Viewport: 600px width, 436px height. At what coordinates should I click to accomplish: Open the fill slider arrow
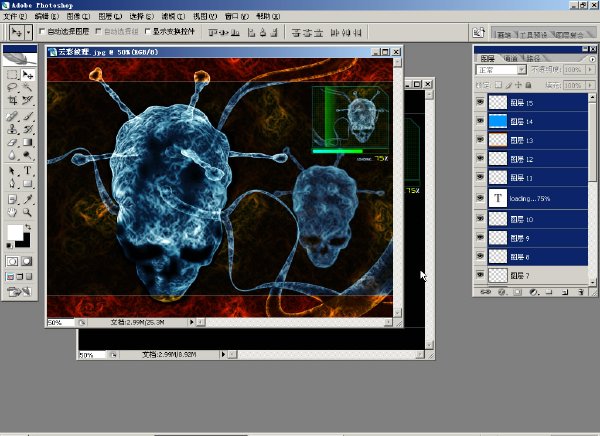coord(590,85)
